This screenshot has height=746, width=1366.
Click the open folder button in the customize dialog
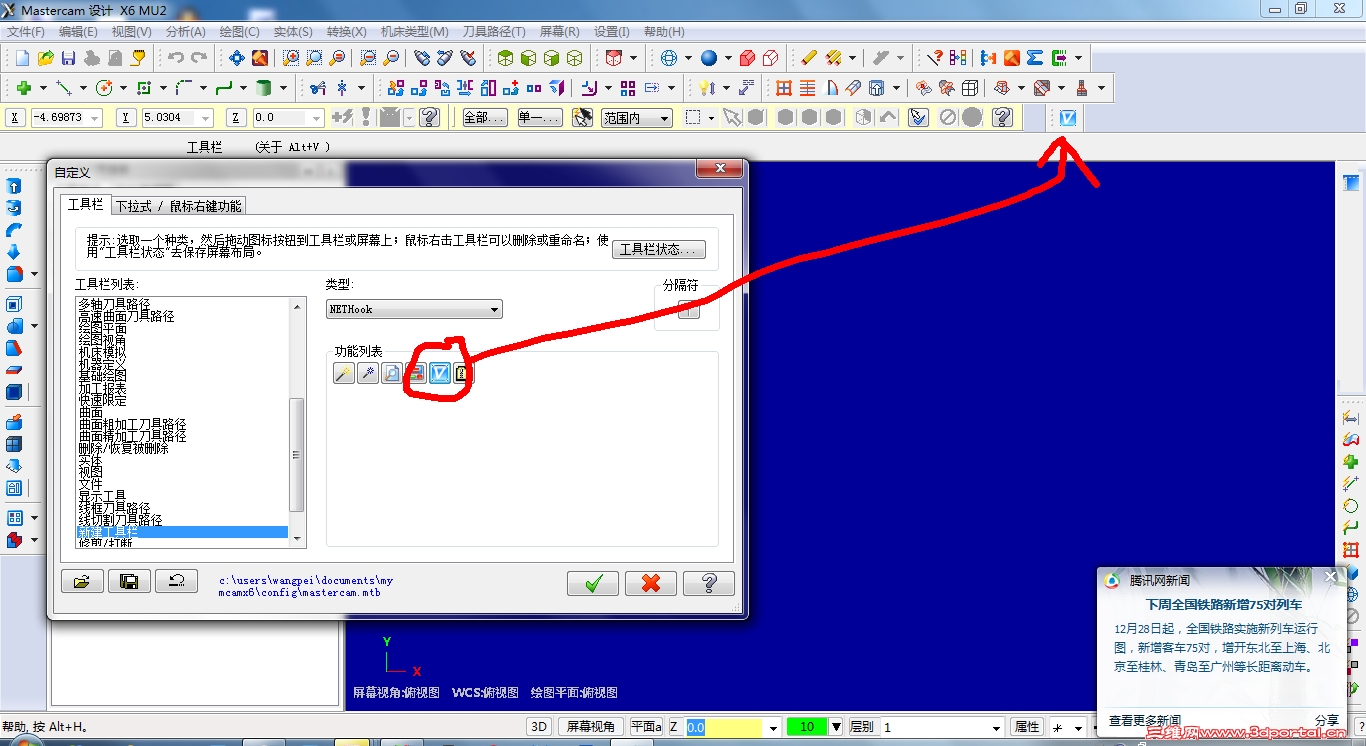tap(82, 582)
